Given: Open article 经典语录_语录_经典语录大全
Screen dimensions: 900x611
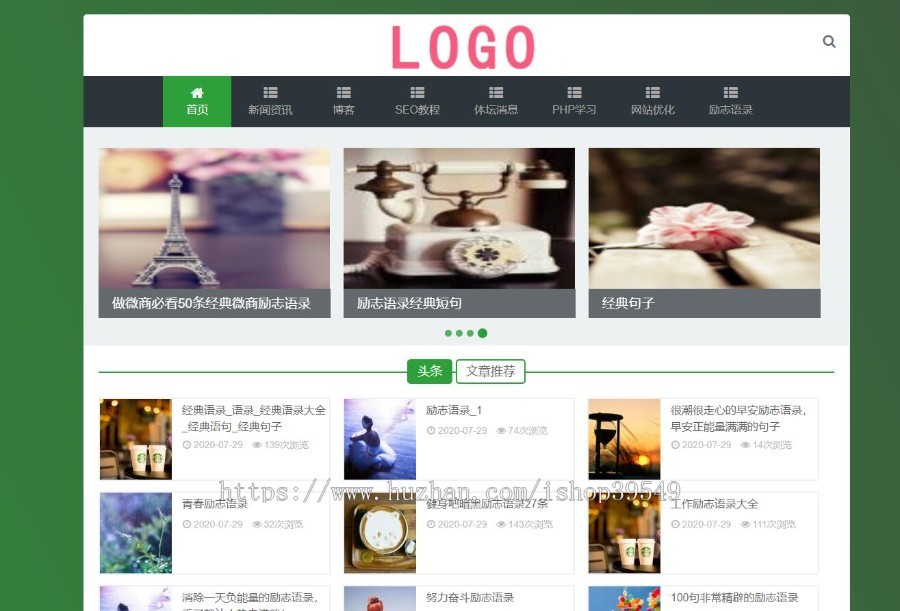Looking at the screenshot, I should (x=254, y=418).
